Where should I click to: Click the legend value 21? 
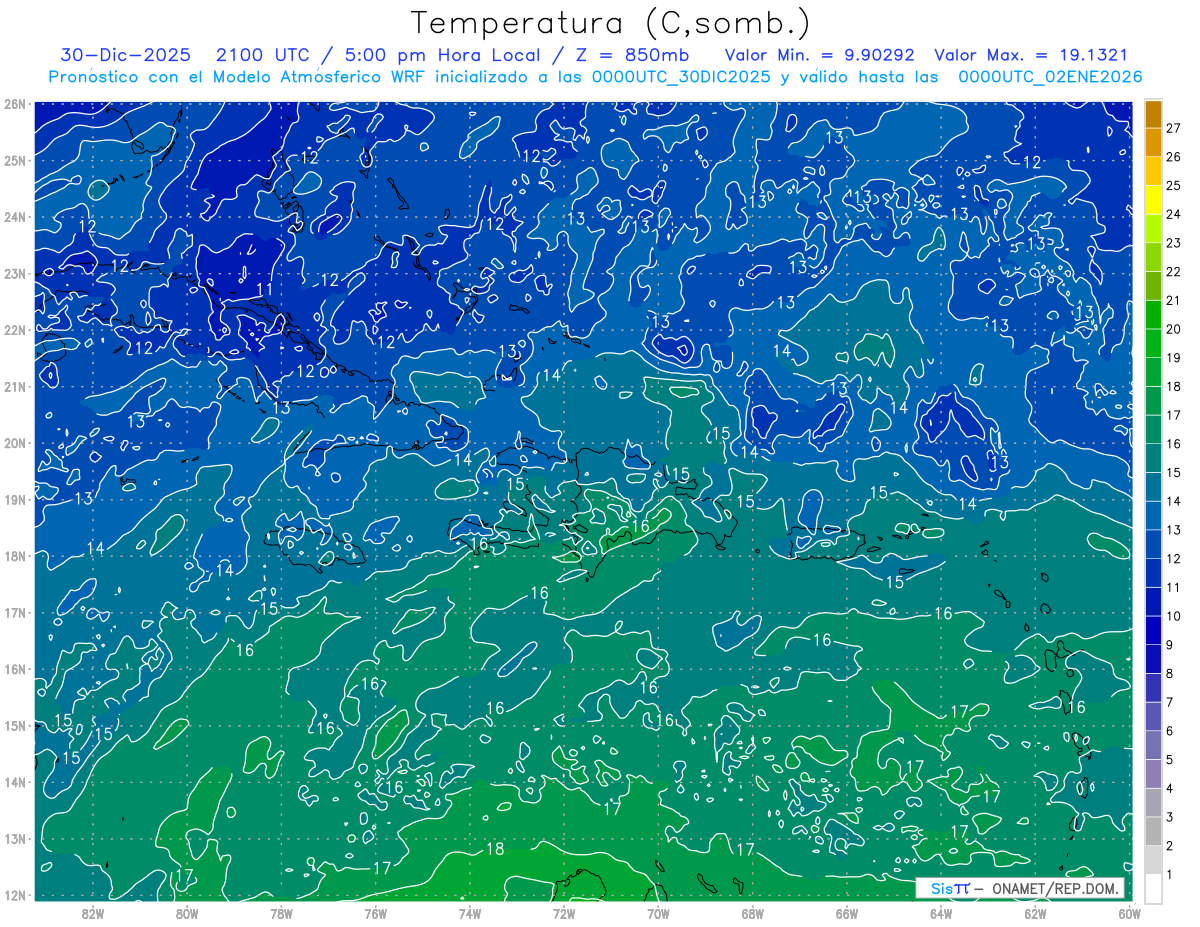click(x=1174, y=300)
